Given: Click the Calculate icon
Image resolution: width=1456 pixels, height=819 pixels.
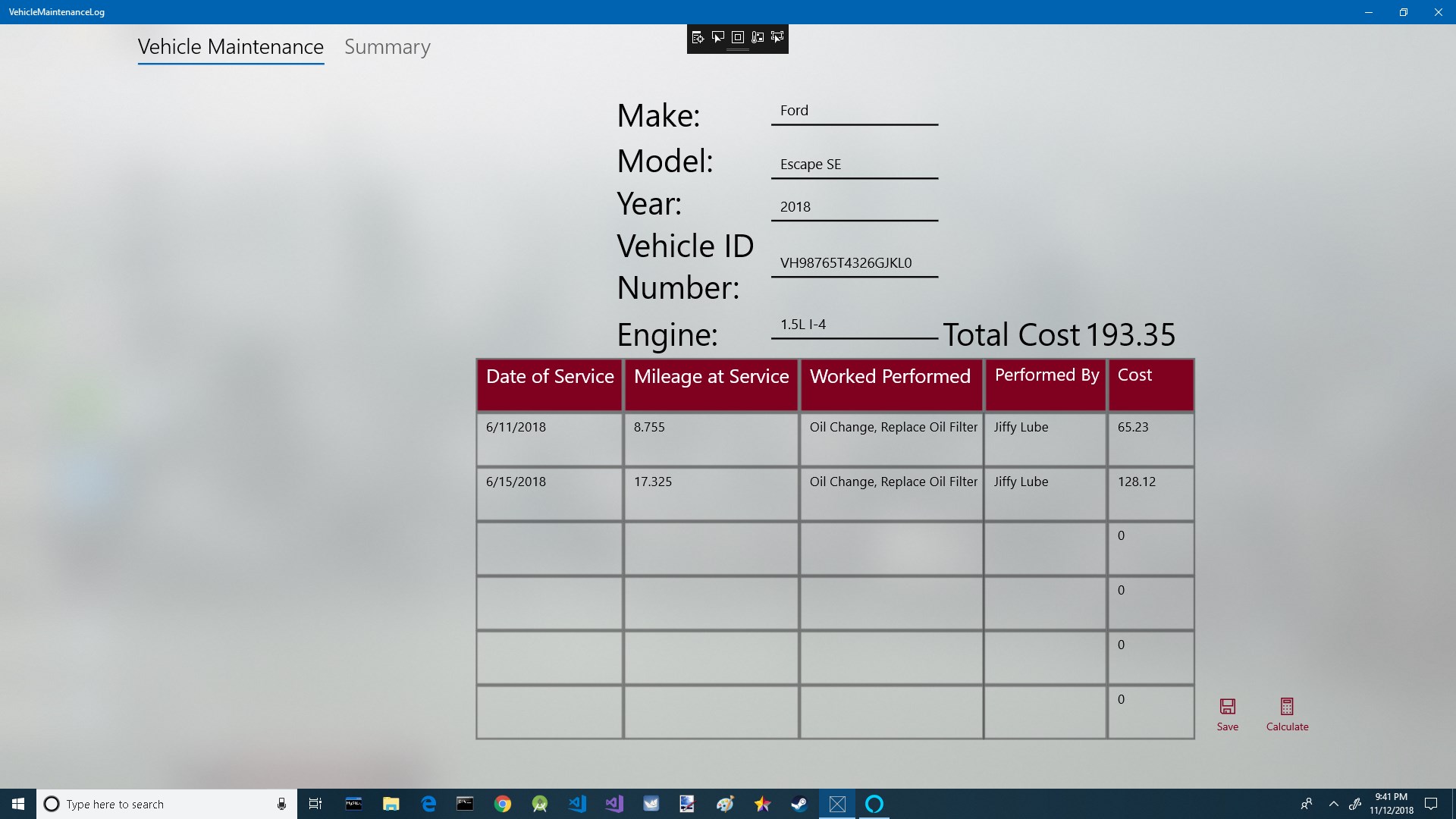Looking at the screenshot, I should [x=1287, y=707].
